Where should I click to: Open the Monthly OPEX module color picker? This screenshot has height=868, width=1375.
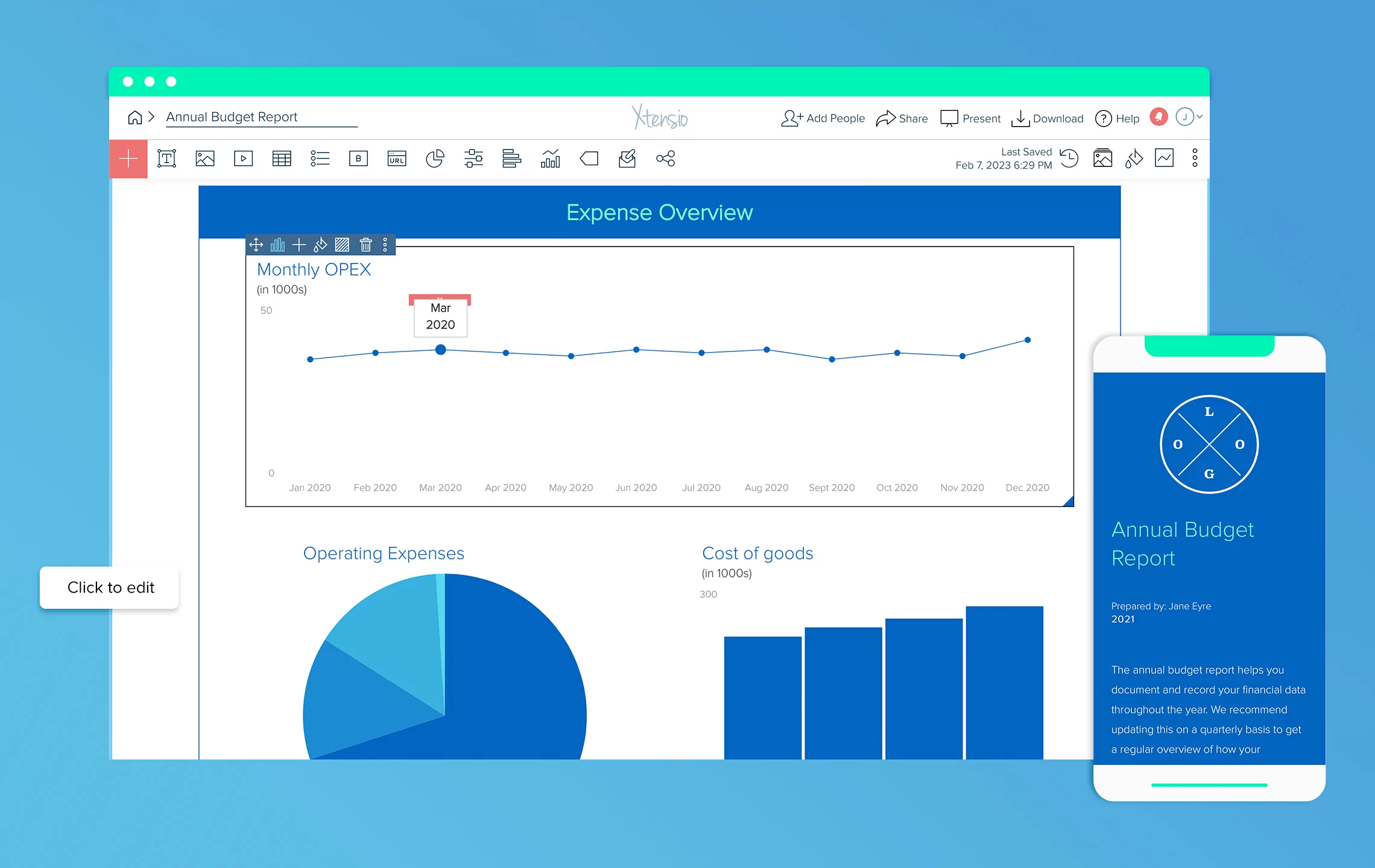pos(320,245)
